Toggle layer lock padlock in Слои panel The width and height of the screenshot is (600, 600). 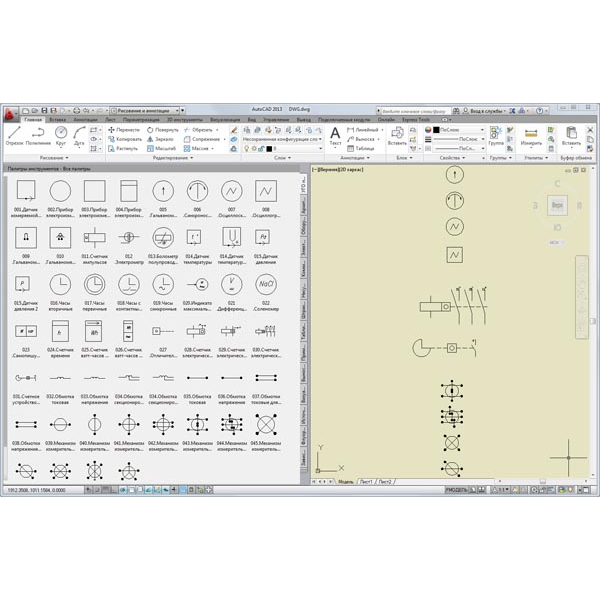coord(261,148)
